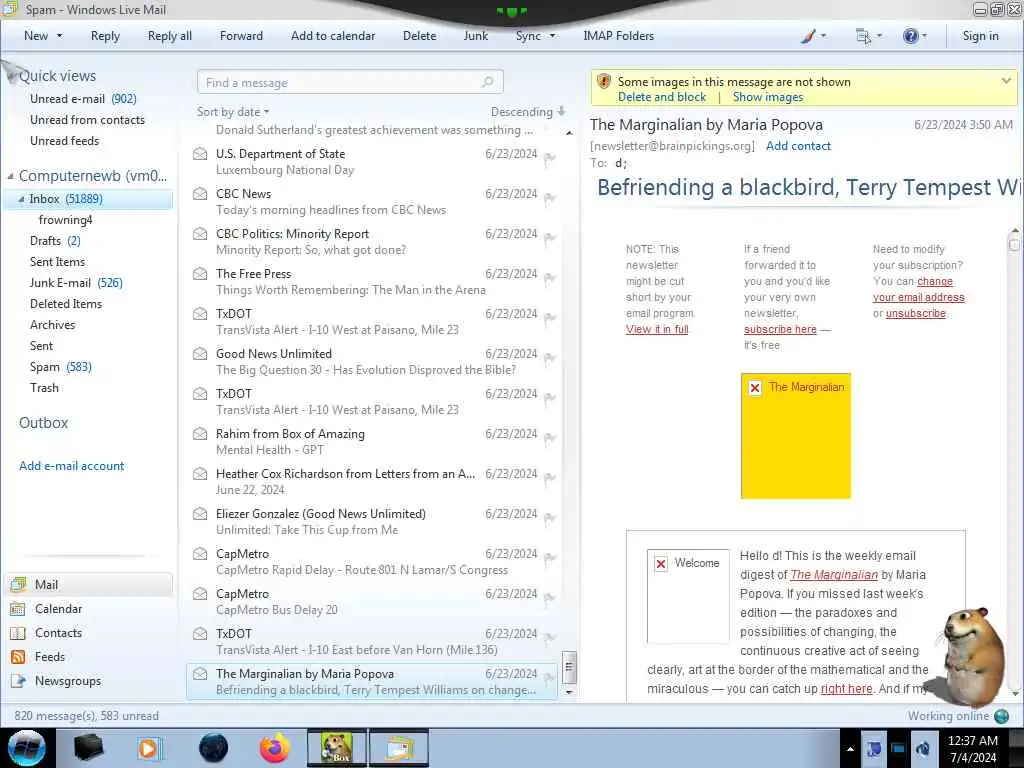Click Add contact link
The width and height of the screenshot is (1024, 768).
click(x=798, y=146)
